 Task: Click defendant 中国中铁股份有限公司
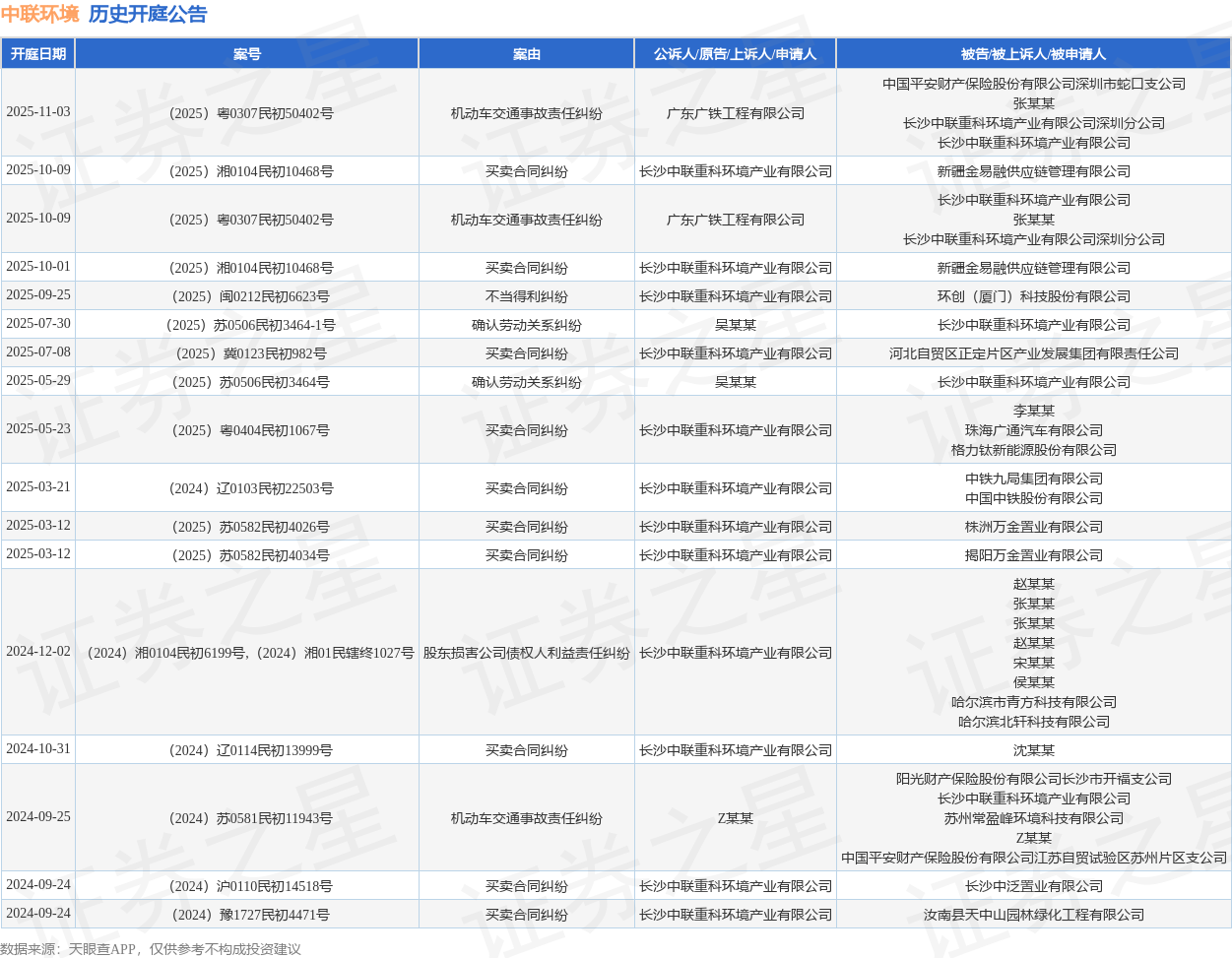point(1034,498)
